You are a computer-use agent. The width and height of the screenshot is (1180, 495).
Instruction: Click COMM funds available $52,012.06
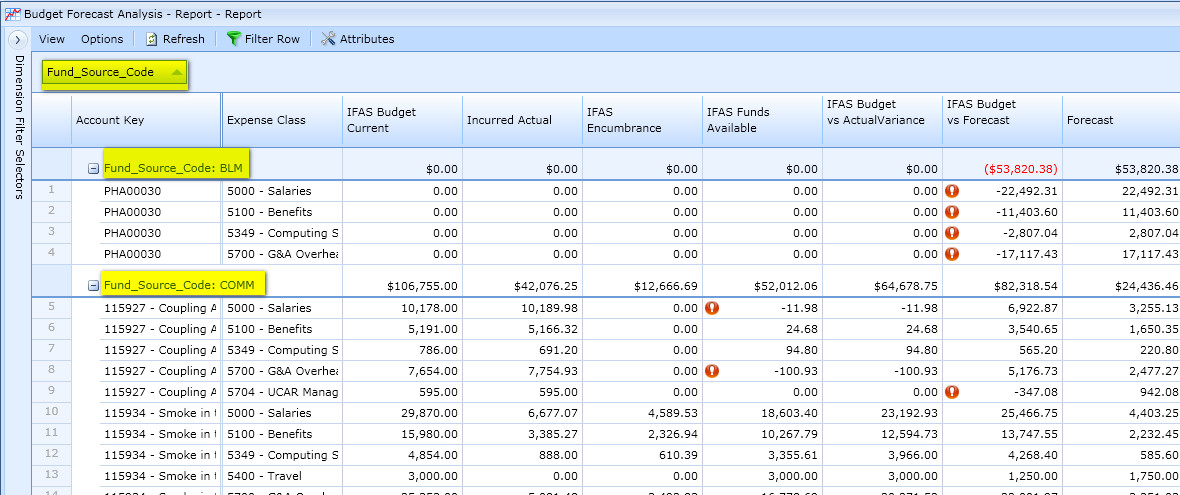pos(786,286)
